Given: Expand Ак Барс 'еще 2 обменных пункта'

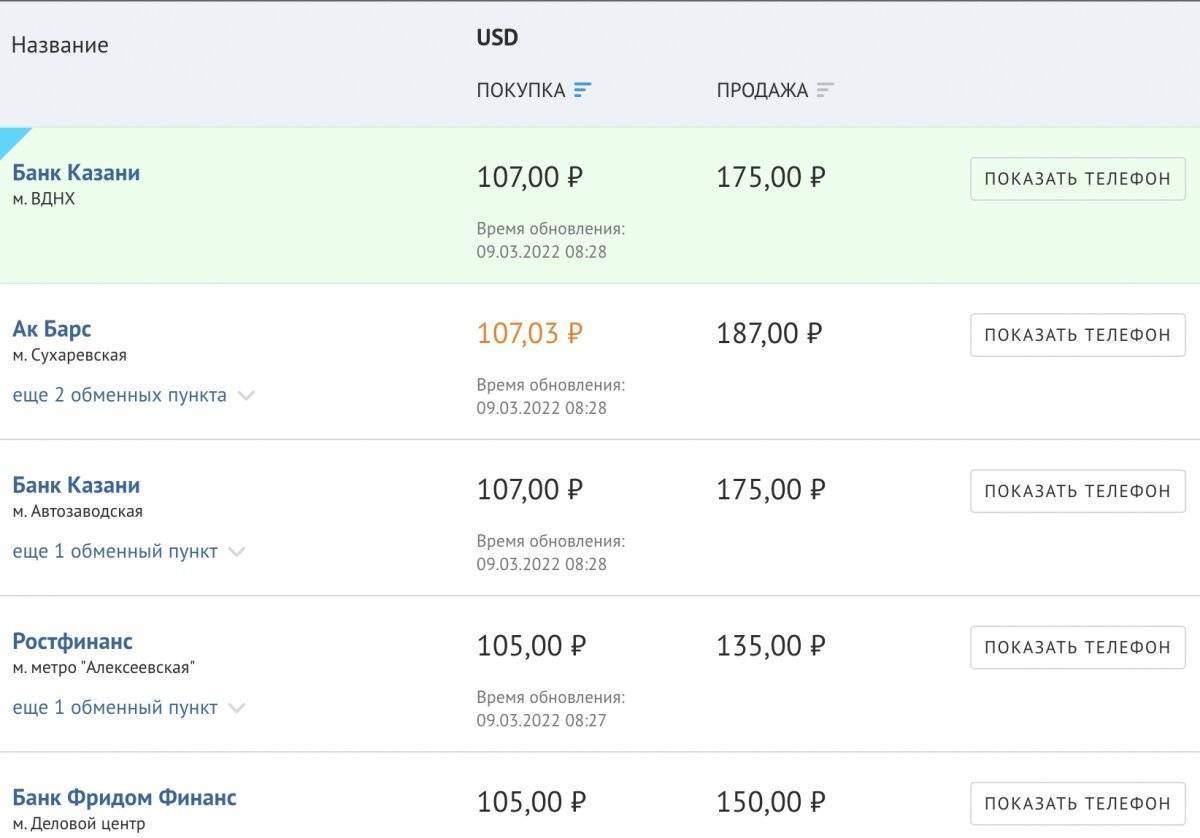Looking at the screenshot, I should [133, 395].
